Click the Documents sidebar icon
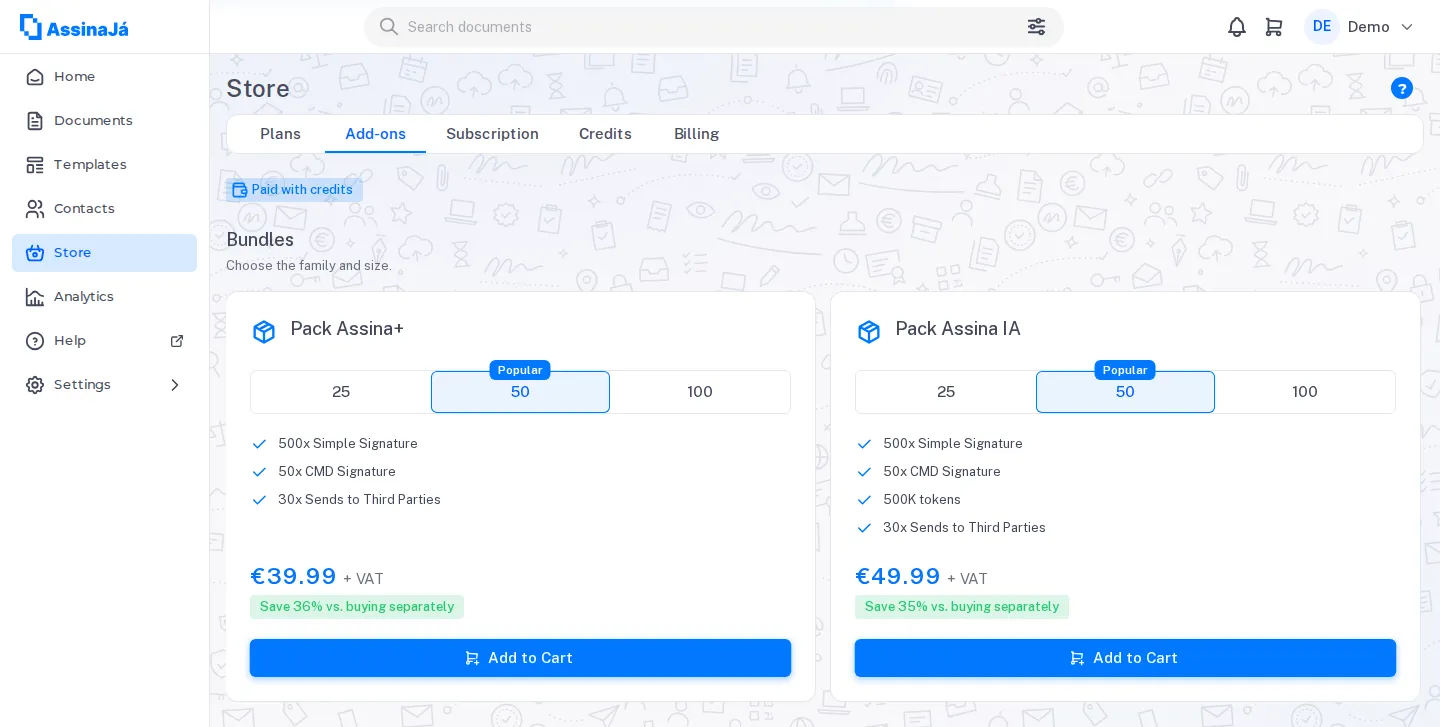This screenshot has width=1440, height=727. pyautogui.click(x=35, y=121)
